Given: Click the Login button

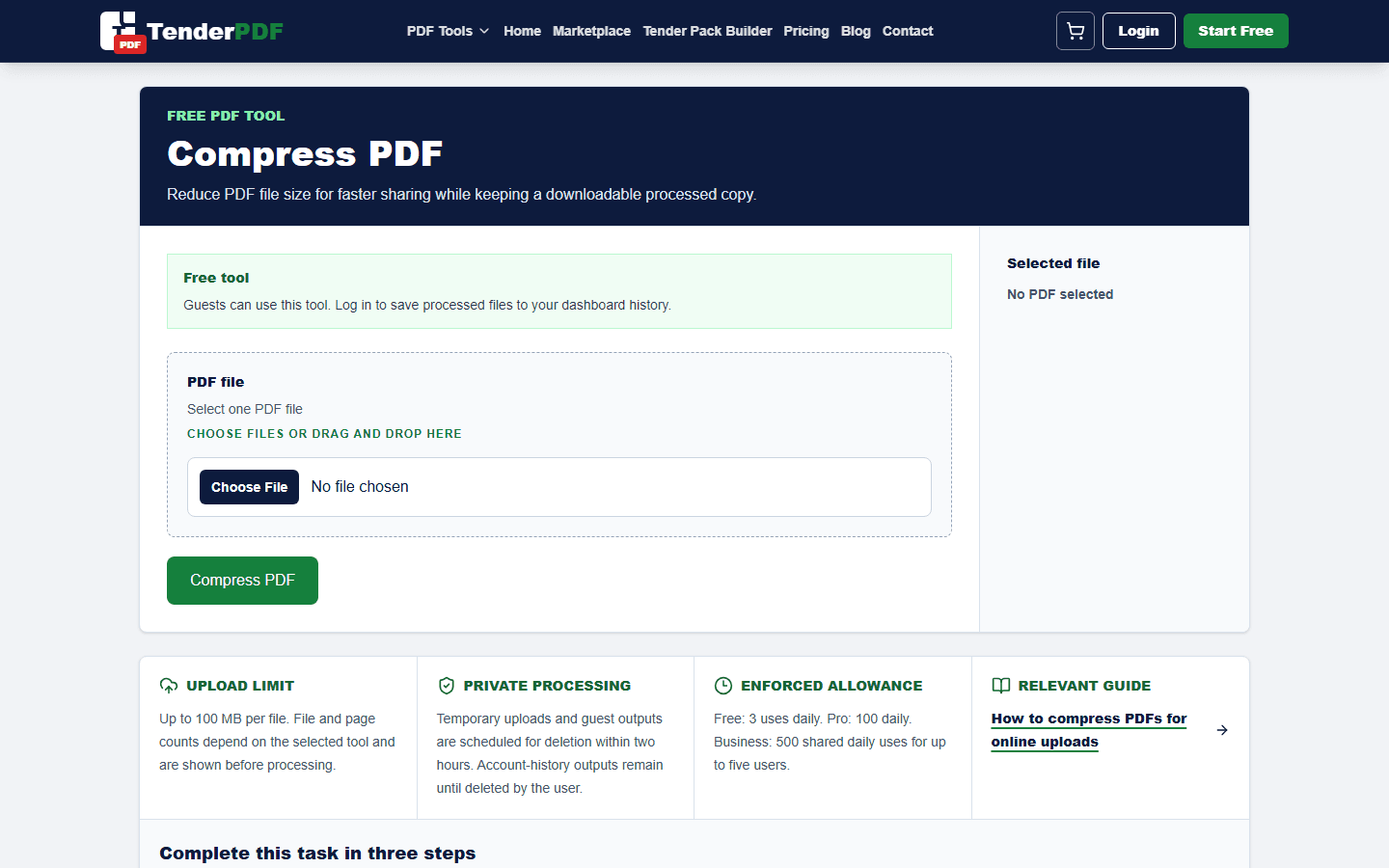Looking at the screenshot, I should click(1138, 31).
